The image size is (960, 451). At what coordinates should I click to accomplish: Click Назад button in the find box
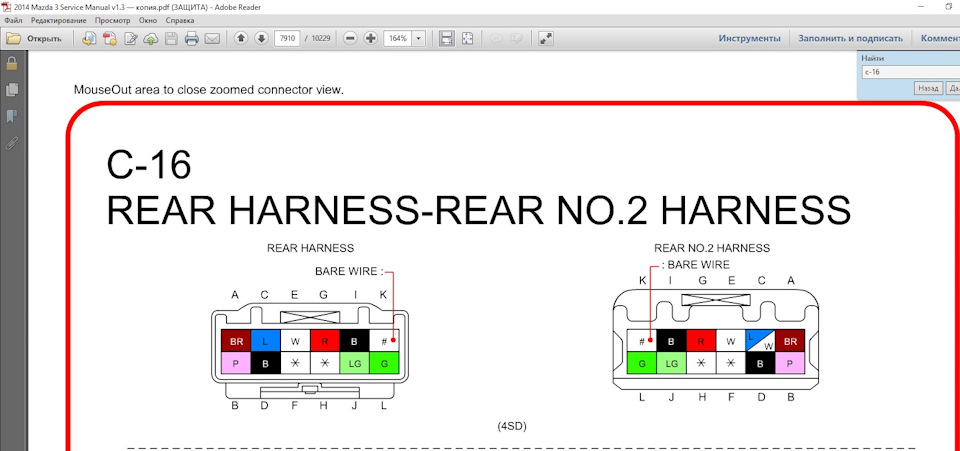coord(928,88)
